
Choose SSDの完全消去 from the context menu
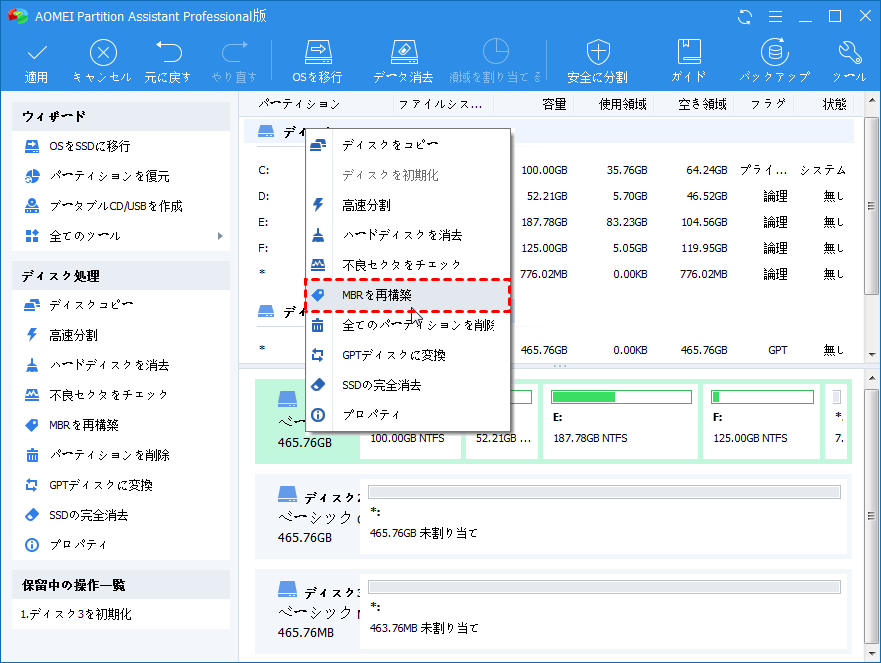(408, 385)
